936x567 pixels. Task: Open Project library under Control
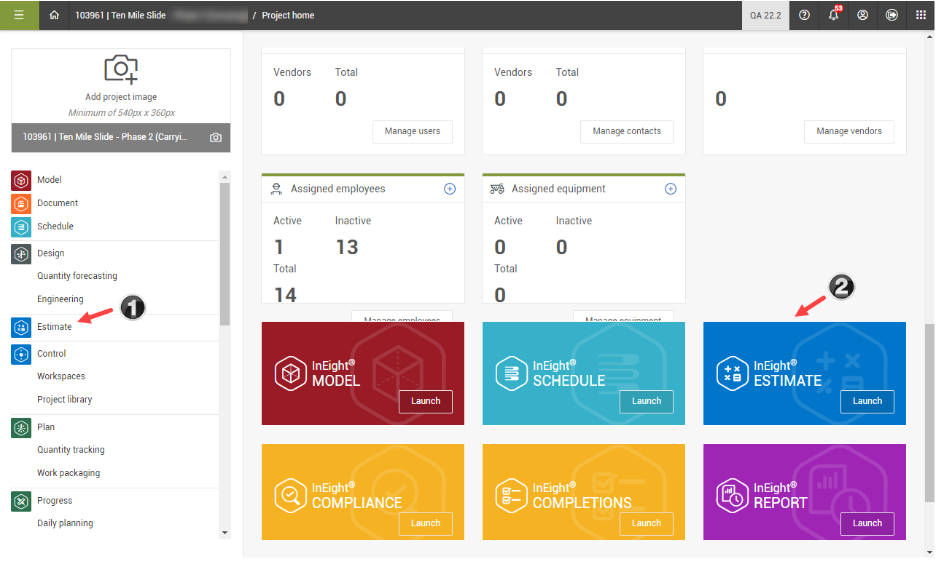pos(64,399)
